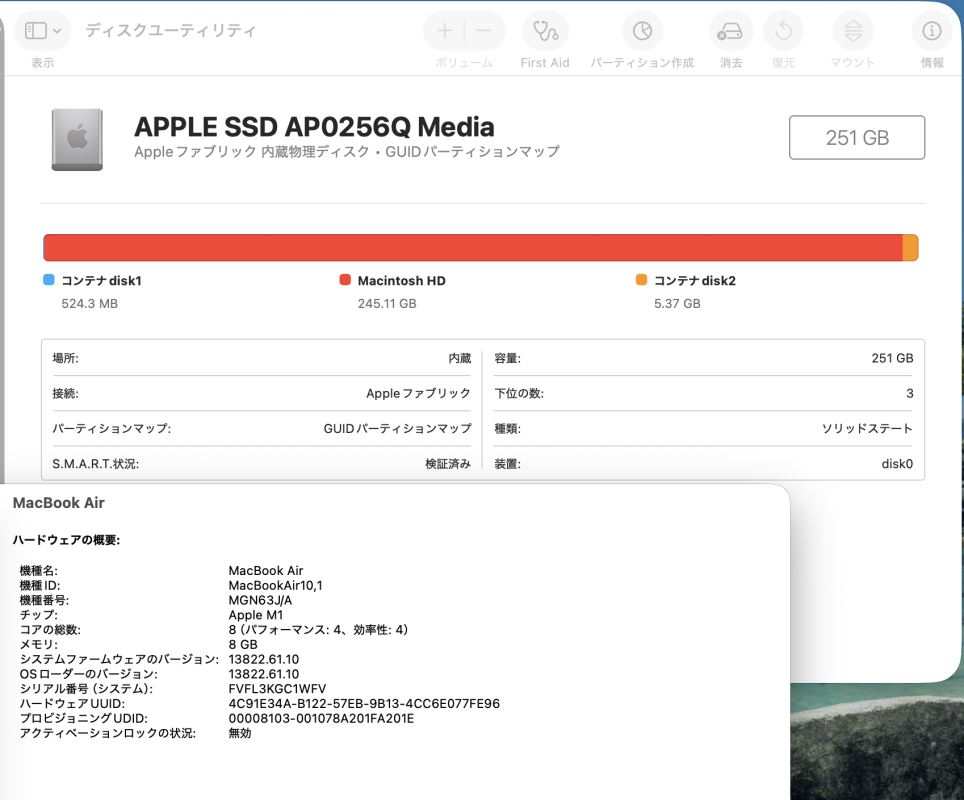The image size is (964, 800).
Task: Click the red Macintosh HD color marker
Action: (345, 280)
